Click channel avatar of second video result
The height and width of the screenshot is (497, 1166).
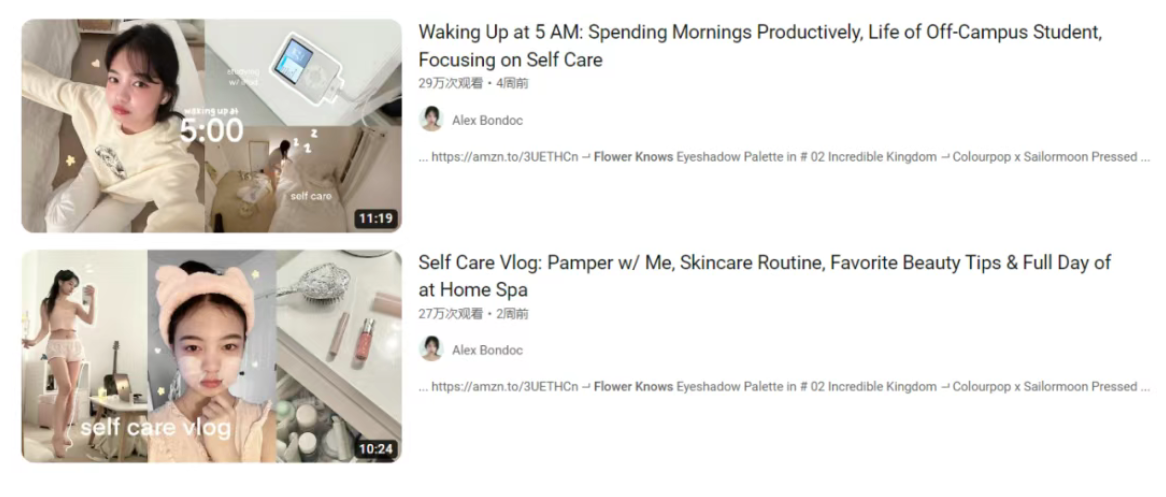point(431,349)
